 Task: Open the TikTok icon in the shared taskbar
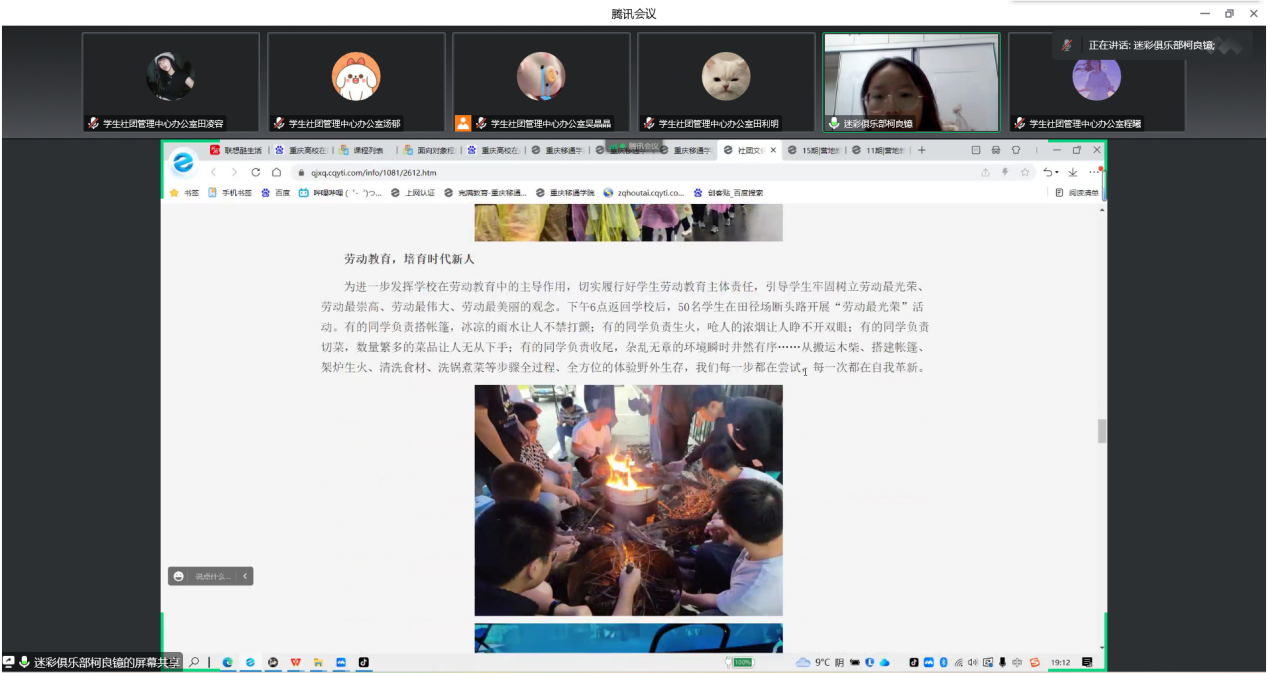[x=363, y=662]
